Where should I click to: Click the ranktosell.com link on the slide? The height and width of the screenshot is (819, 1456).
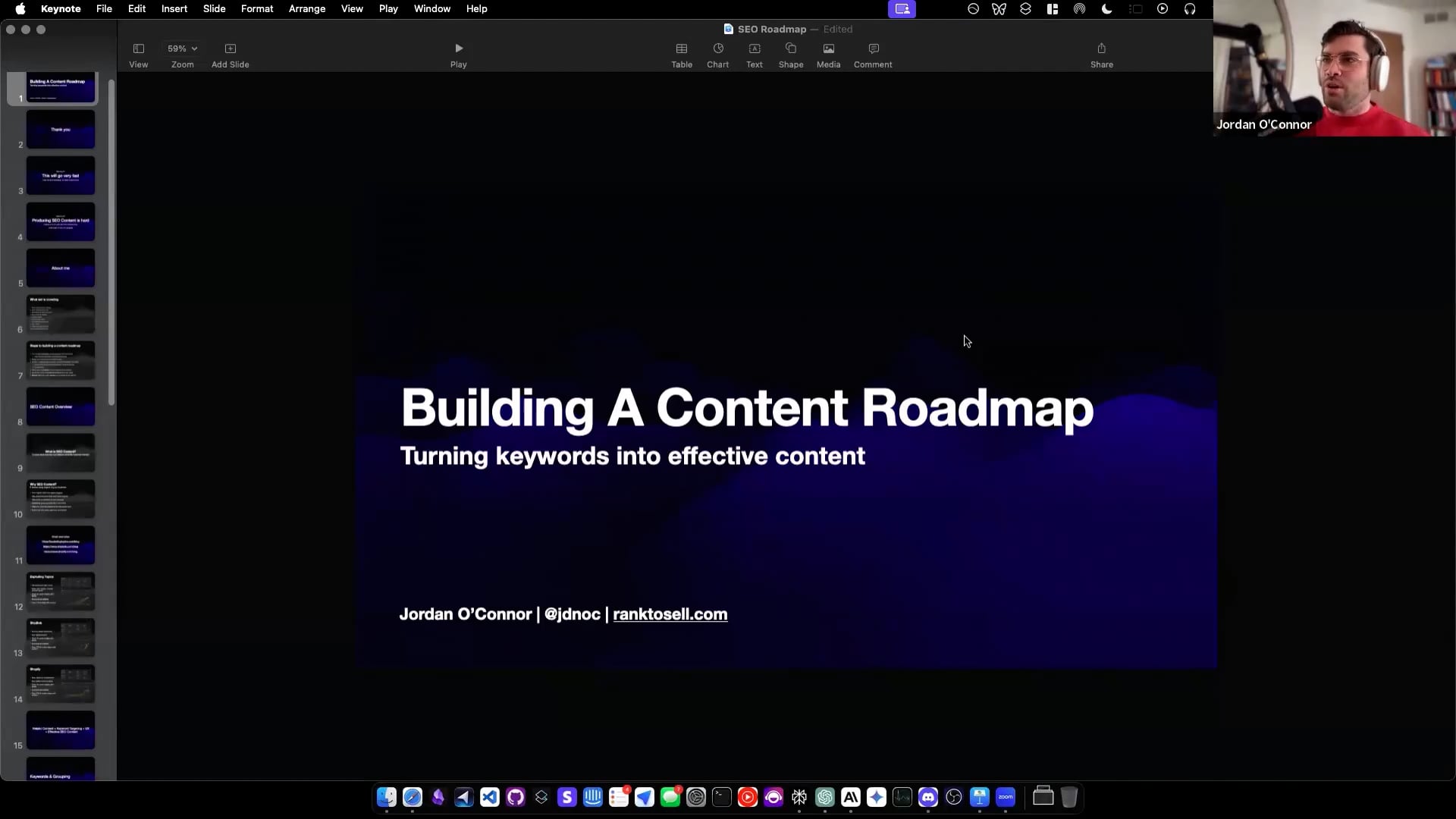tap(670, 614)
